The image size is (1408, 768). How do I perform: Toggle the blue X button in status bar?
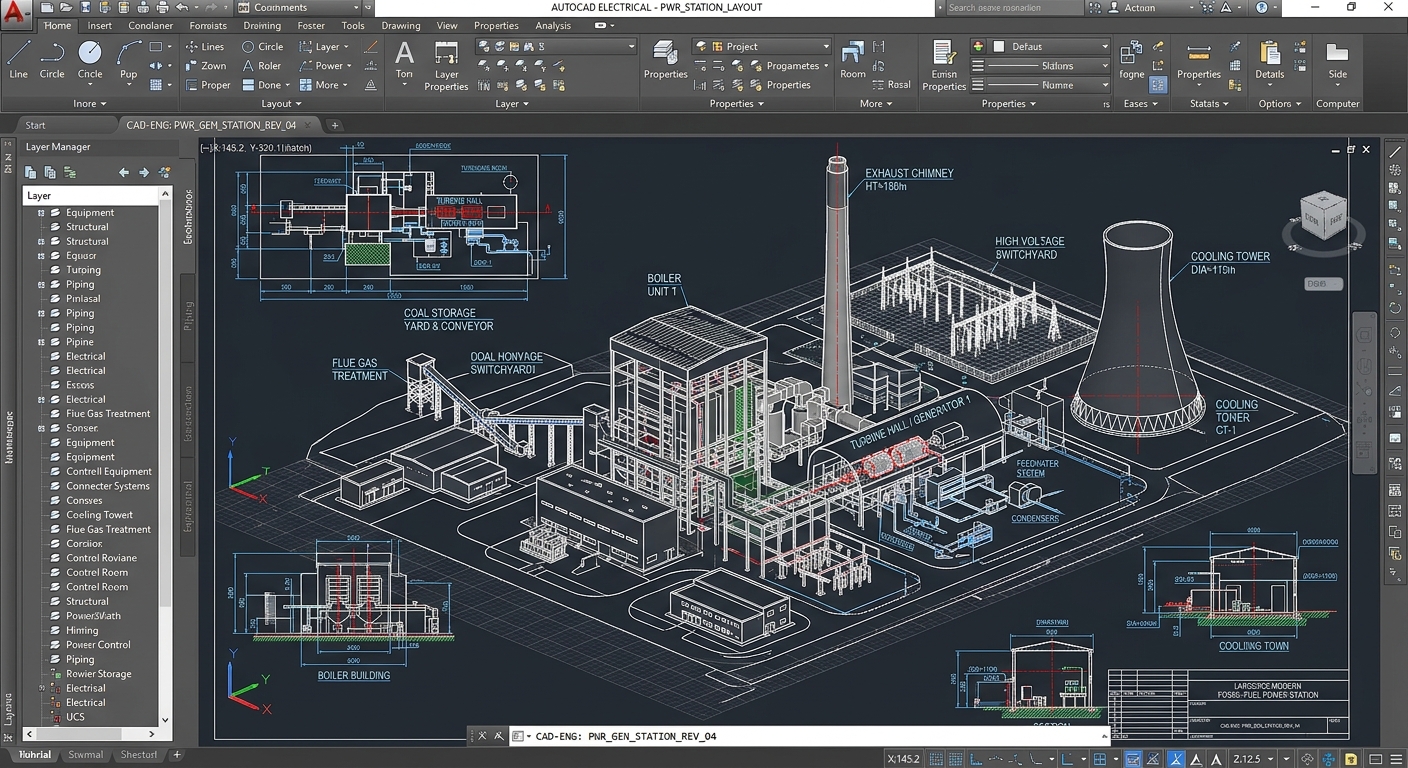tap(1177, 759)
